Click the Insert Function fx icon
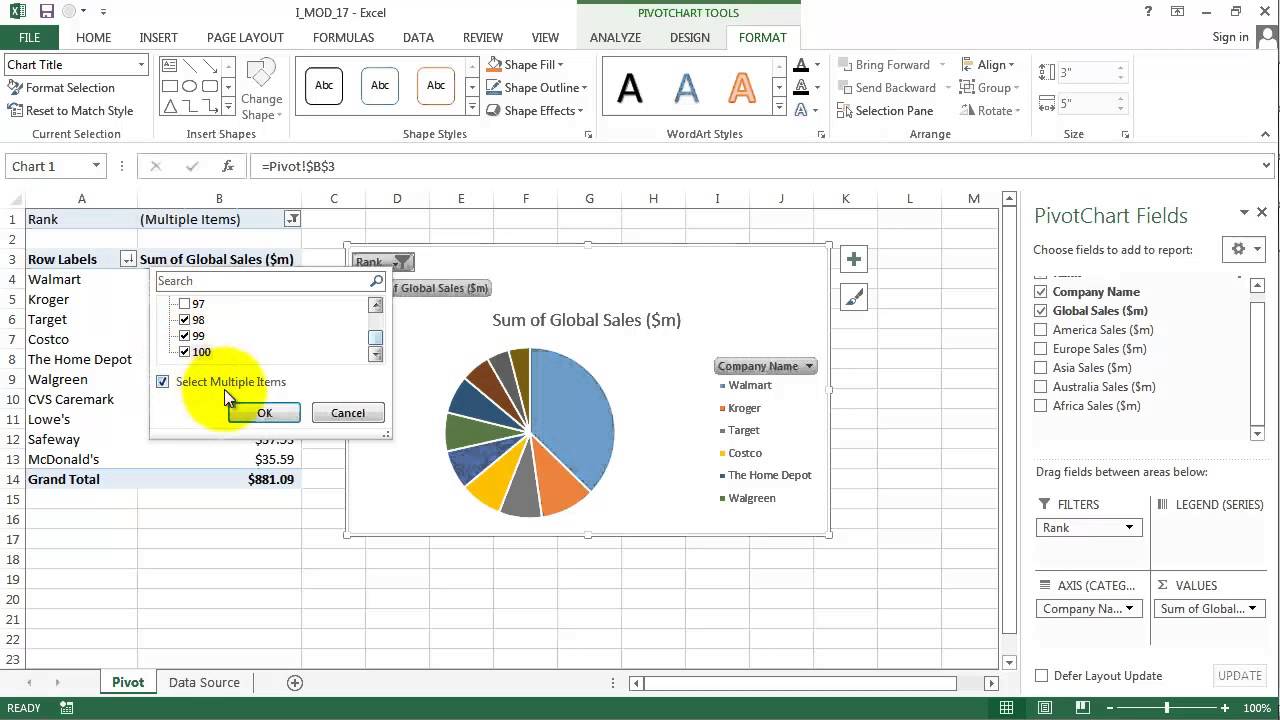This screenshot has width=1280, height=720. click(x=228, y=166)
